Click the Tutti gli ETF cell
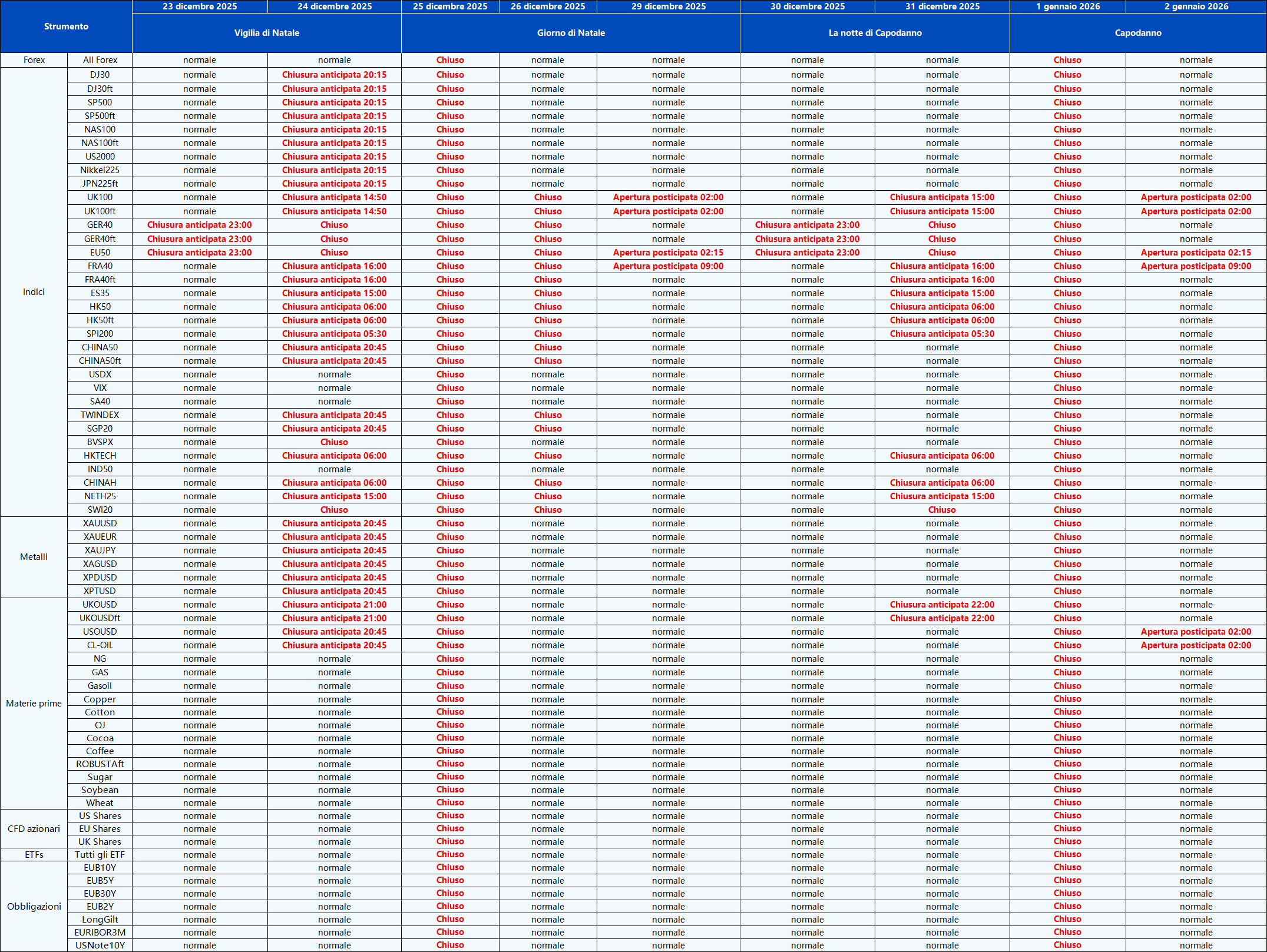1267x952 pixels. coord(100,855)
